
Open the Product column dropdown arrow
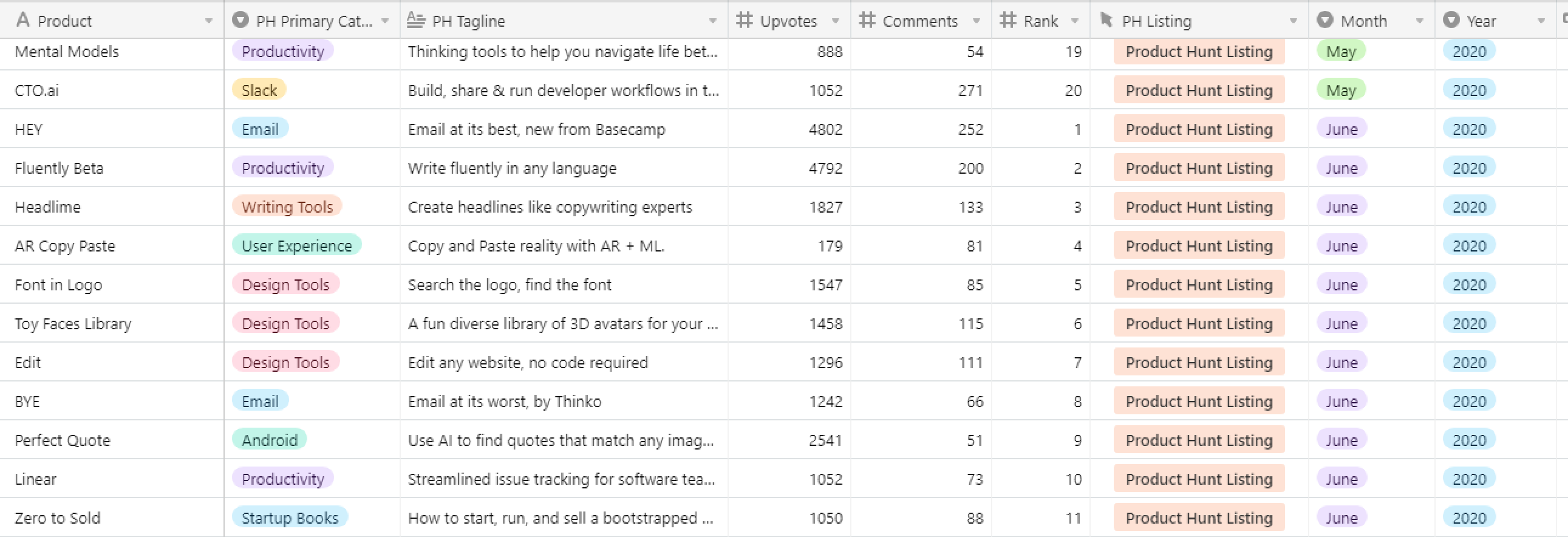click(209, 21)
